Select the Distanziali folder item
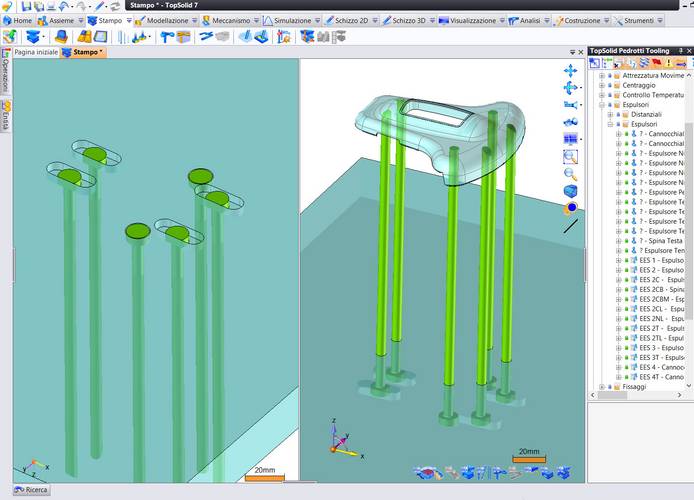 (x=646, y=114)
